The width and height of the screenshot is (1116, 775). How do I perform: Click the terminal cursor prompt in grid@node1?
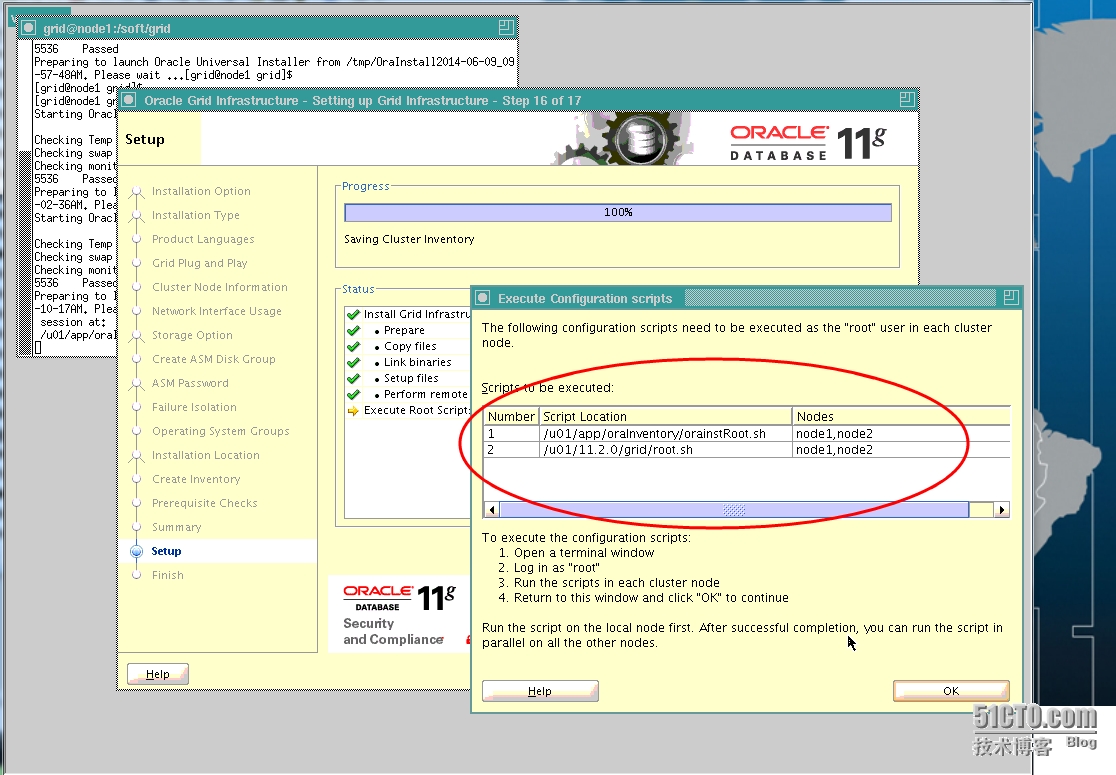[x=38, y=347]
